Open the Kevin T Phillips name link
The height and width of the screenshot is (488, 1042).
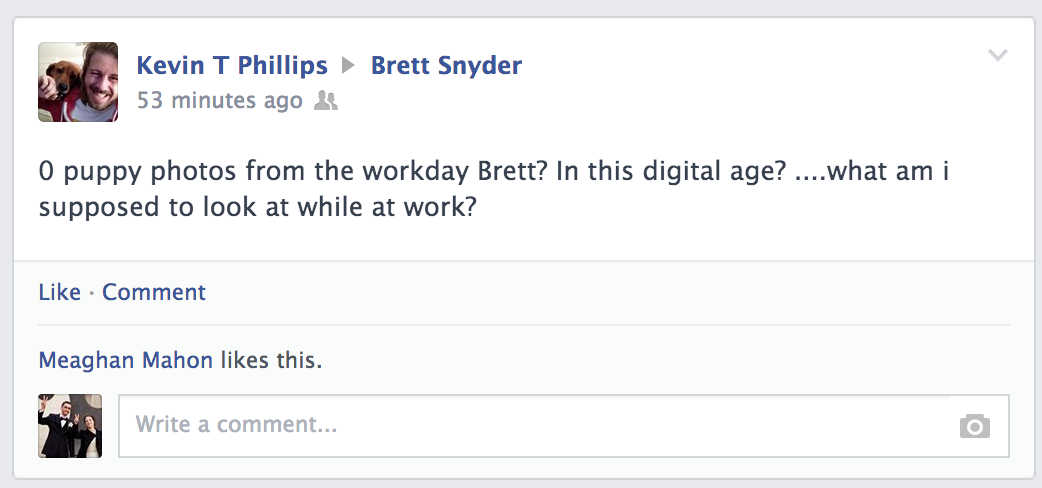pyautogui.click(x=232, y=66)
